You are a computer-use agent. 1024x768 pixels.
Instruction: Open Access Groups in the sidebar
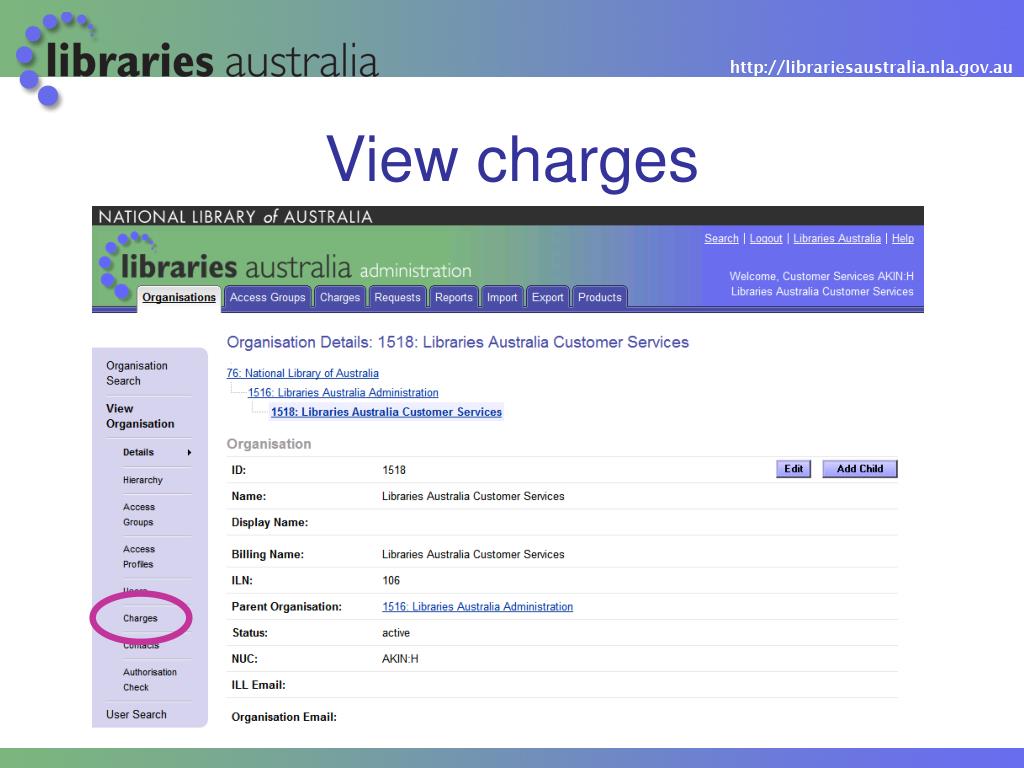[x=139, y=515]
